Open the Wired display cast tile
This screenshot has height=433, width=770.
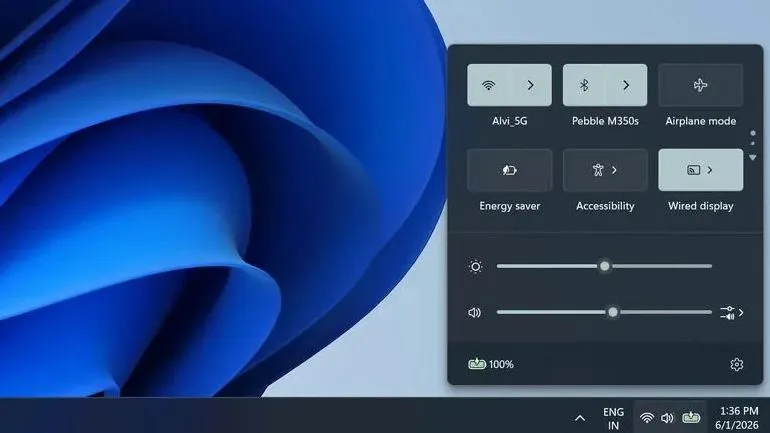[701, 170]
